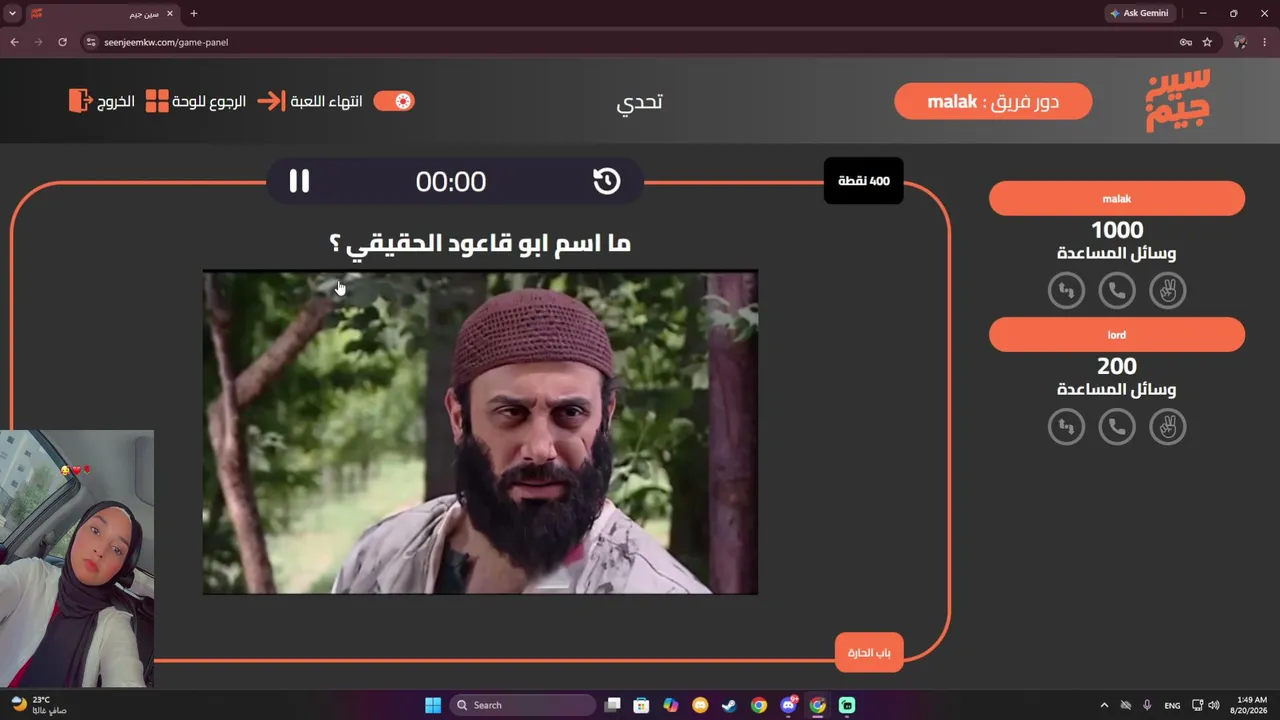
Task: Open the saved passwords key icon
Action: tap(1185, 42)
